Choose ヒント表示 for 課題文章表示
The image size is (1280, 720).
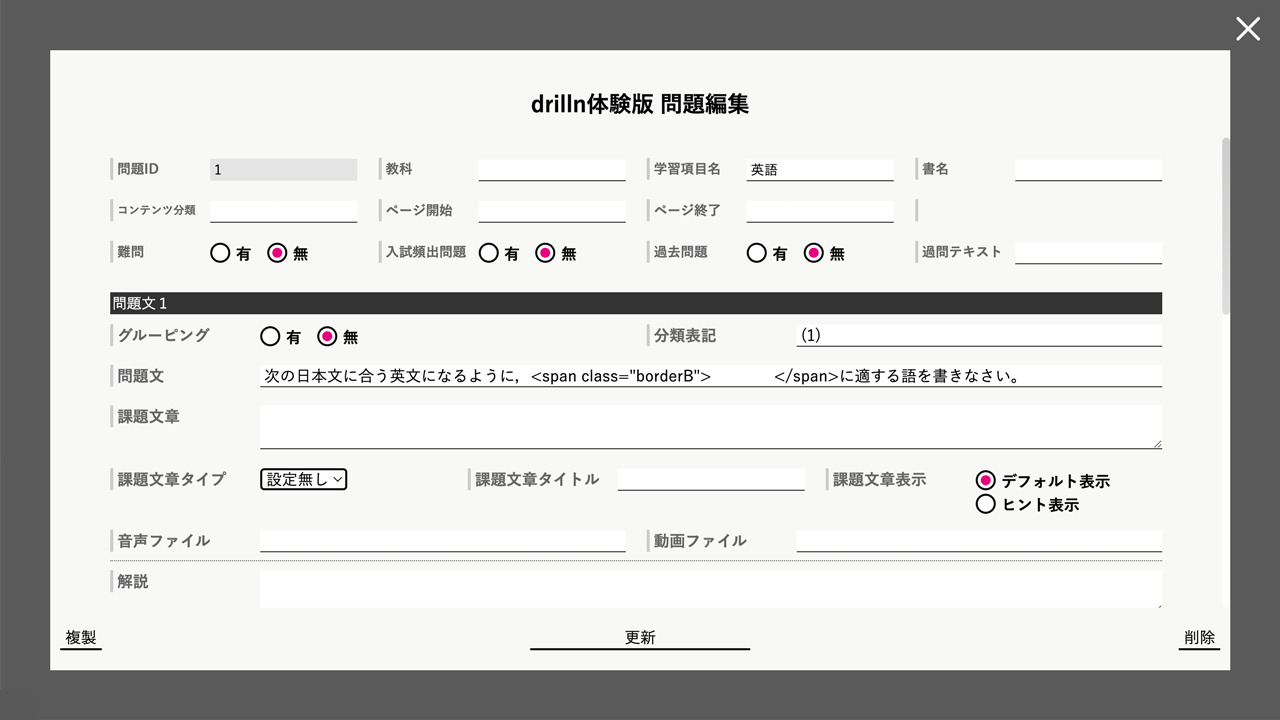coord(986,504)
